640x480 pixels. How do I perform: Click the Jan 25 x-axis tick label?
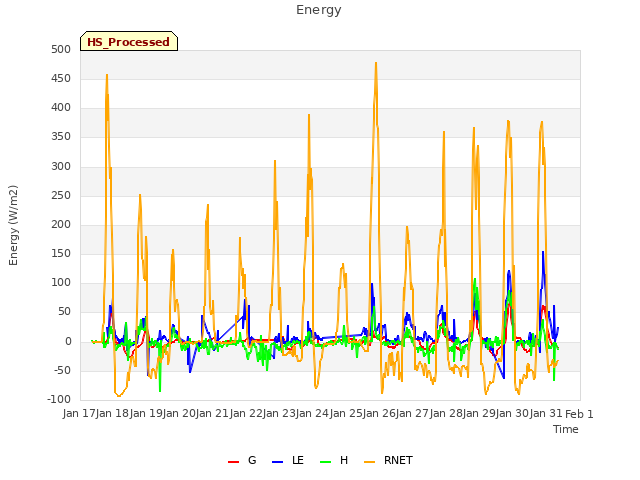[346, 413]
